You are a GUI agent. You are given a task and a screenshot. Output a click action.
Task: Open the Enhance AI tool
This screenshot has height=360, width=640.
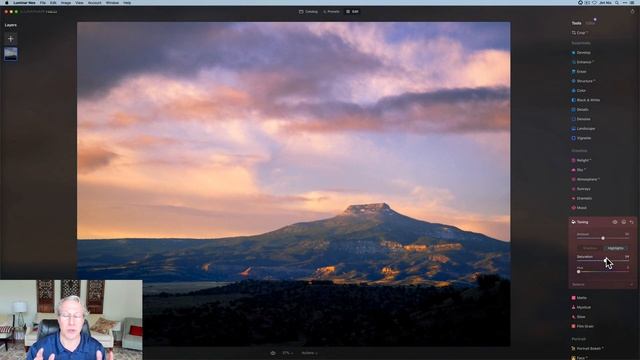coord(582,62)
